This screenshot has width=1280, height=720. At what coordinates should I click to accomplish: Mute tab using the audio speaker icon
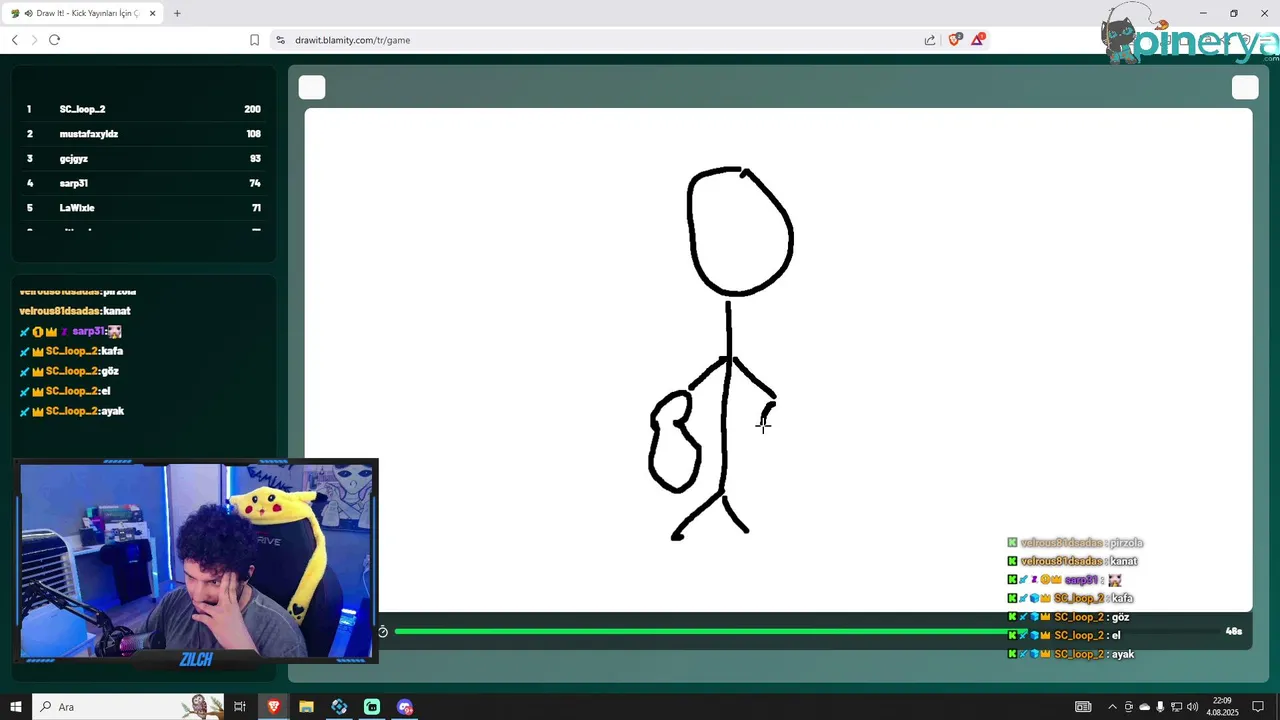point(27,13)
